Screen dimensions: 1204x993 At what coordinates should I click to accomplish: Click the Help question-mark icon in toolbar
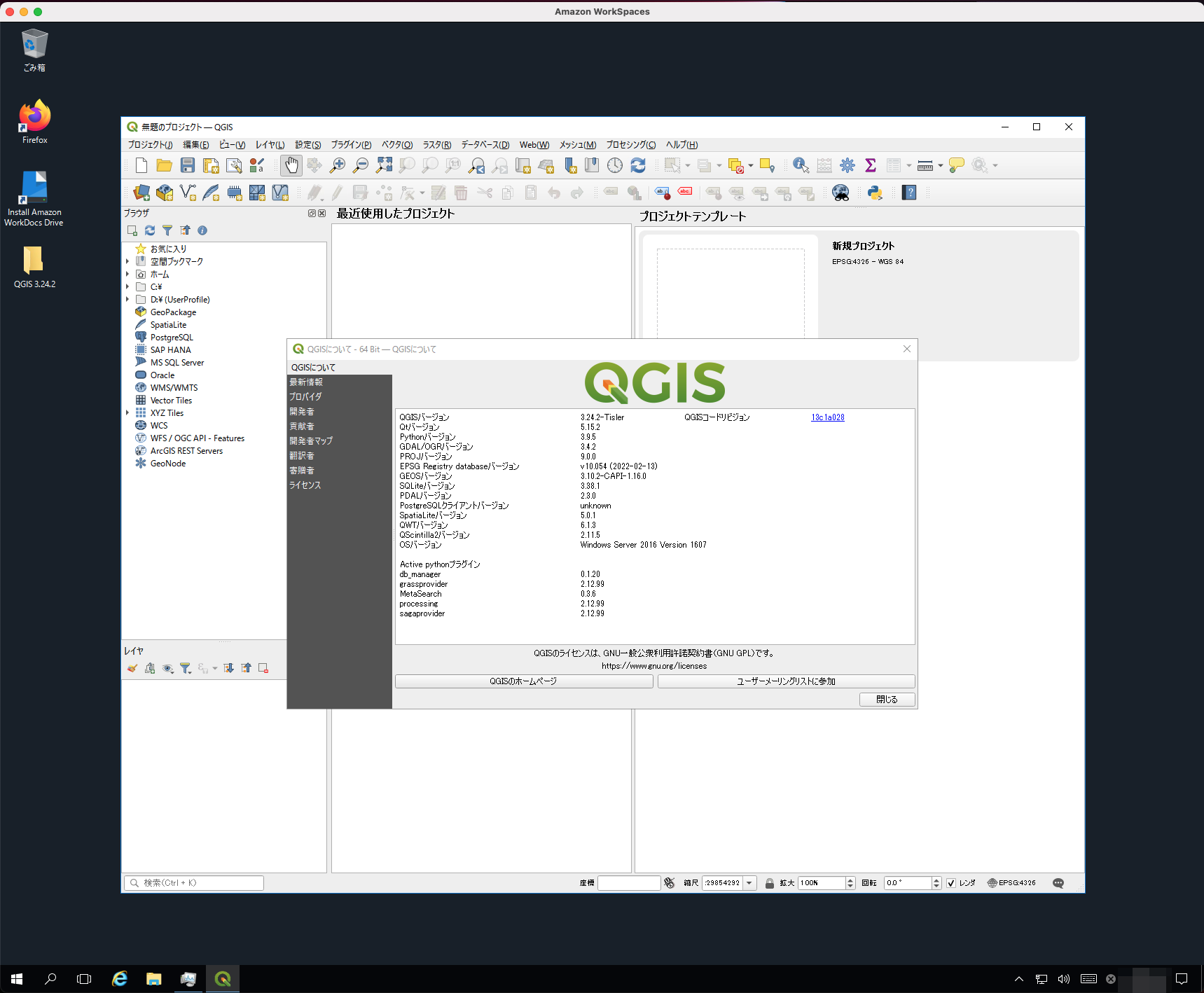[x=909, y=193]
